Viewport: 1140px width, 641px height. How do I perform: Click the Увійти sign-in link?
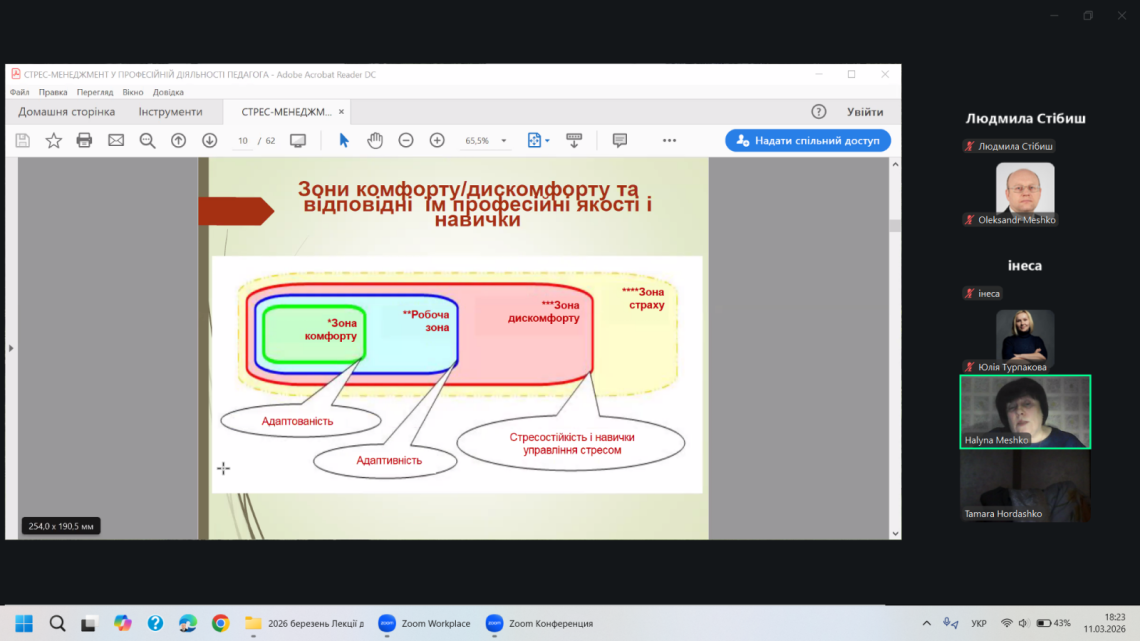point(865,112)
